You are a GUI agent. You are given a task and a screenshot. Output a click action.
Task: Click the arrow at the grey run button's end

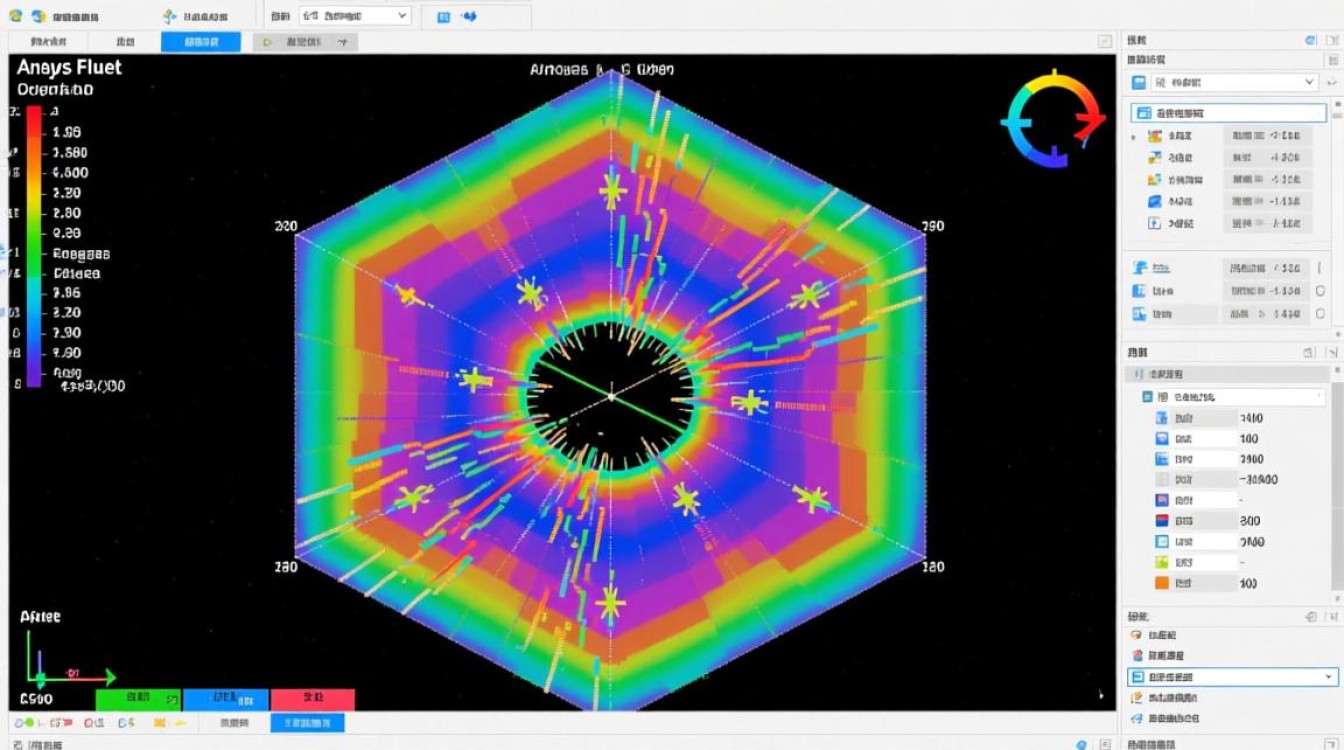(x=342, y=42)
